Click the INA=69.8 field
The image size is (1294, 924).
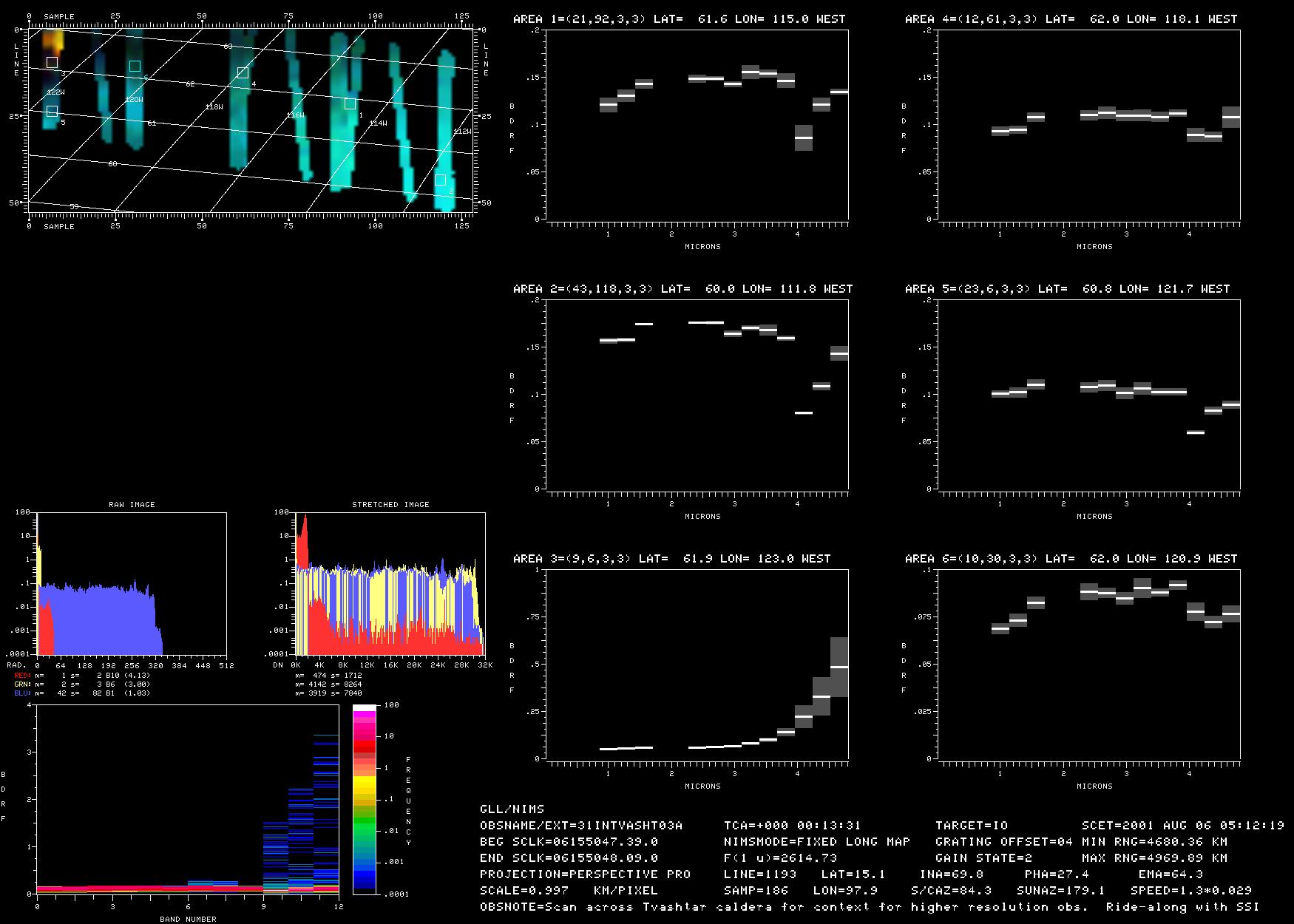pyautogui.click(x=952, y=874)
